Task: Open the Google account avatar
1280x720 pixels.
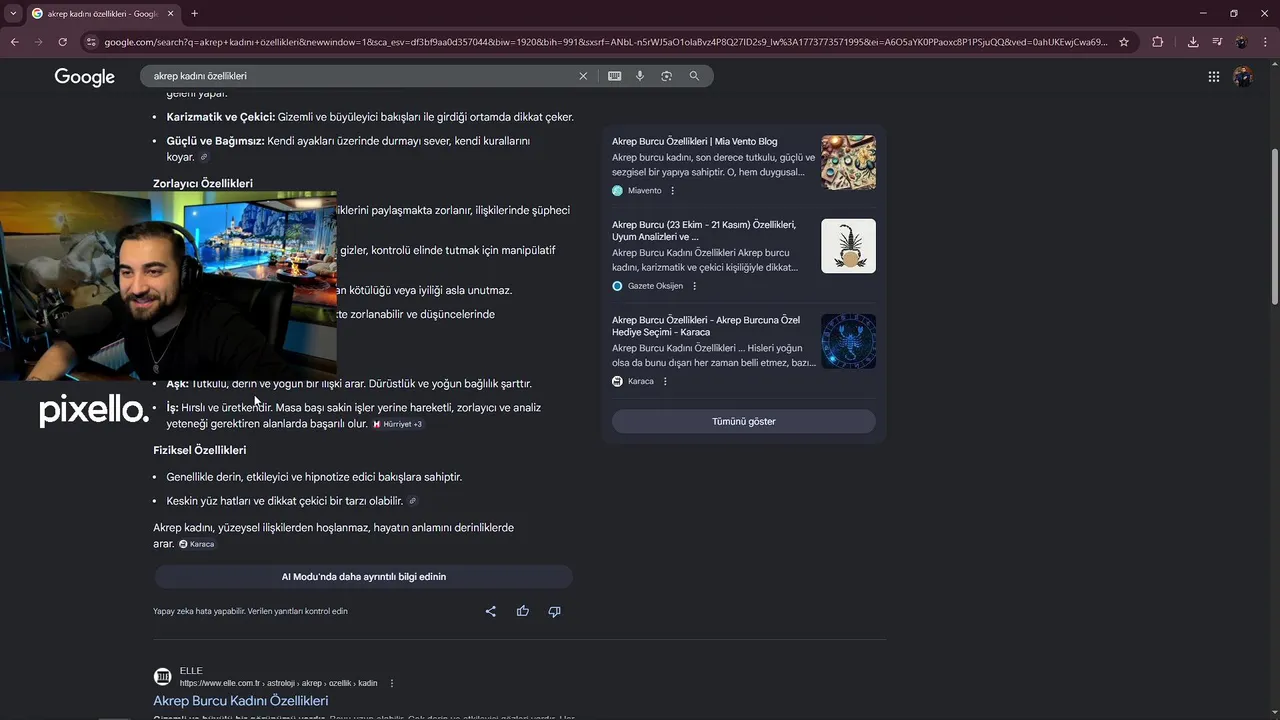Action: (x=1243, y=77)
